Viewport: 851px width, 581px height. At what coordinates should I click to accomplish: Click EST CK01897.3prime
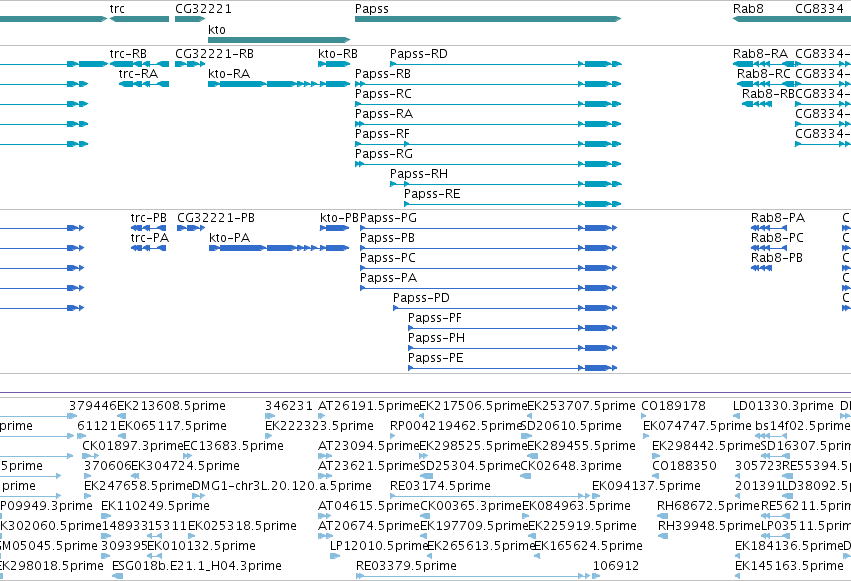point(133,446)
